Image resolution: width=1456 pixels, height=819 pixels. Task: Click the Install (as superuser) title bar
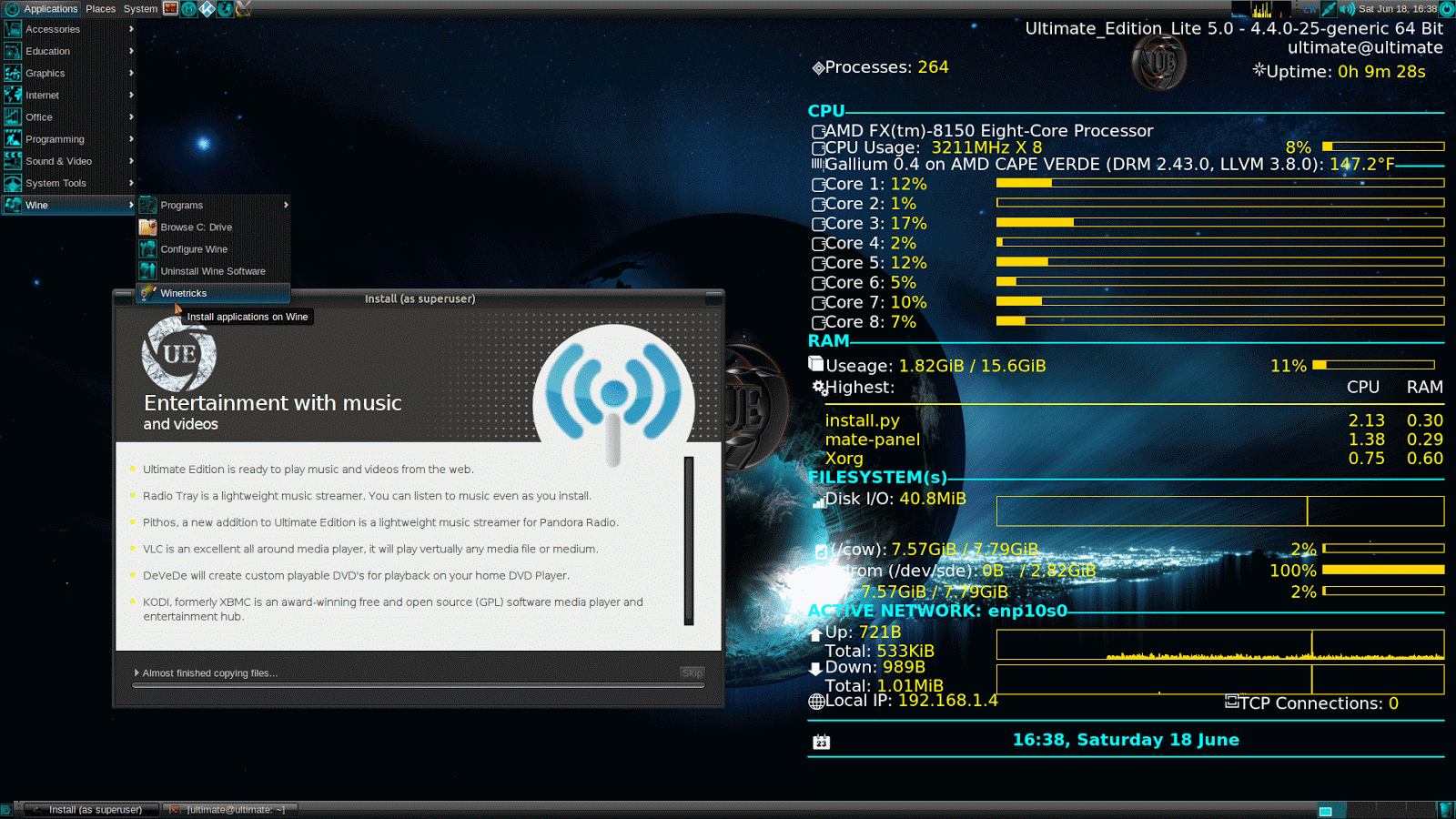click(x=419, y=298)
